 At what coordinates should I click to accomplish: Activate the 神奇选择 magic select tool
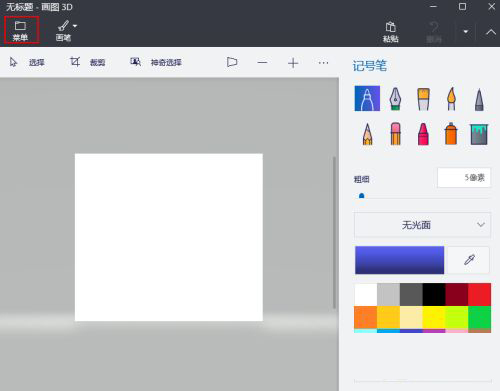click(156, 62)
